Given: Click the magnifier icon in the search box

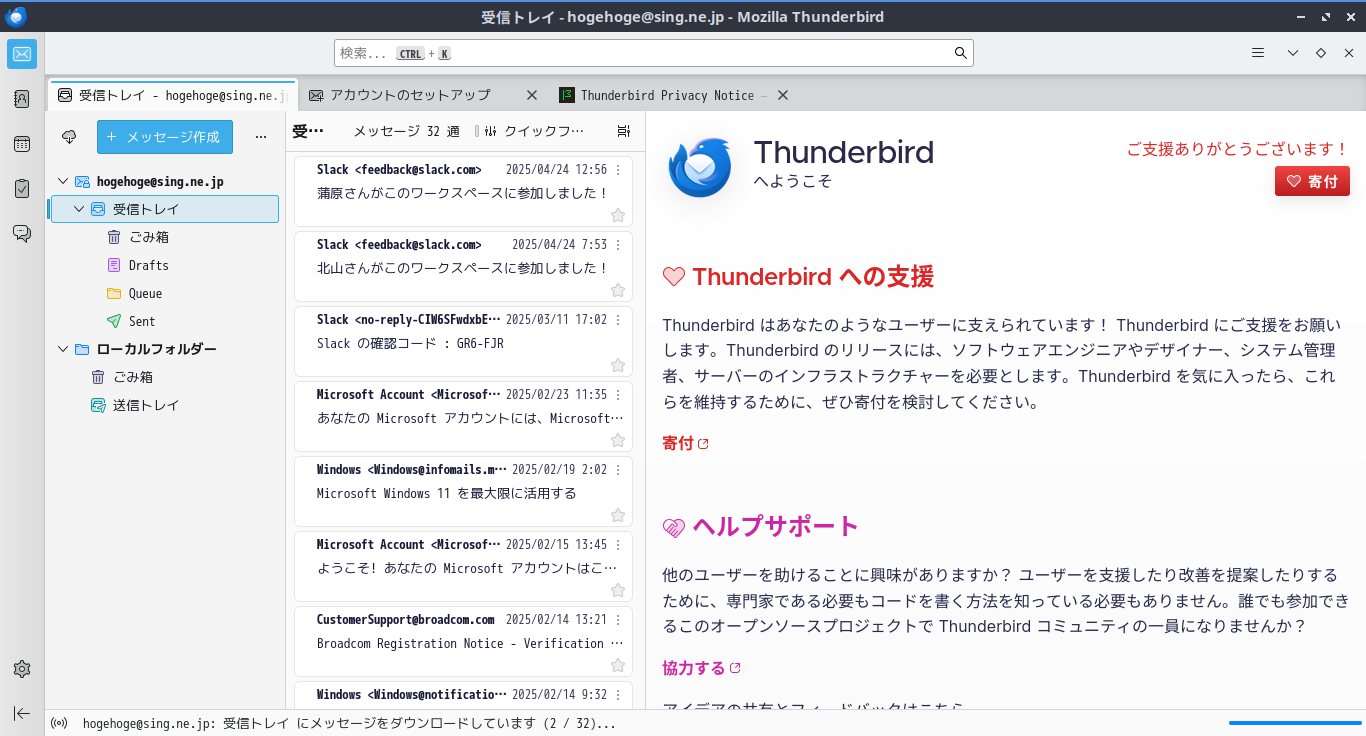Looking at the screenshot, I should (960, 53).
